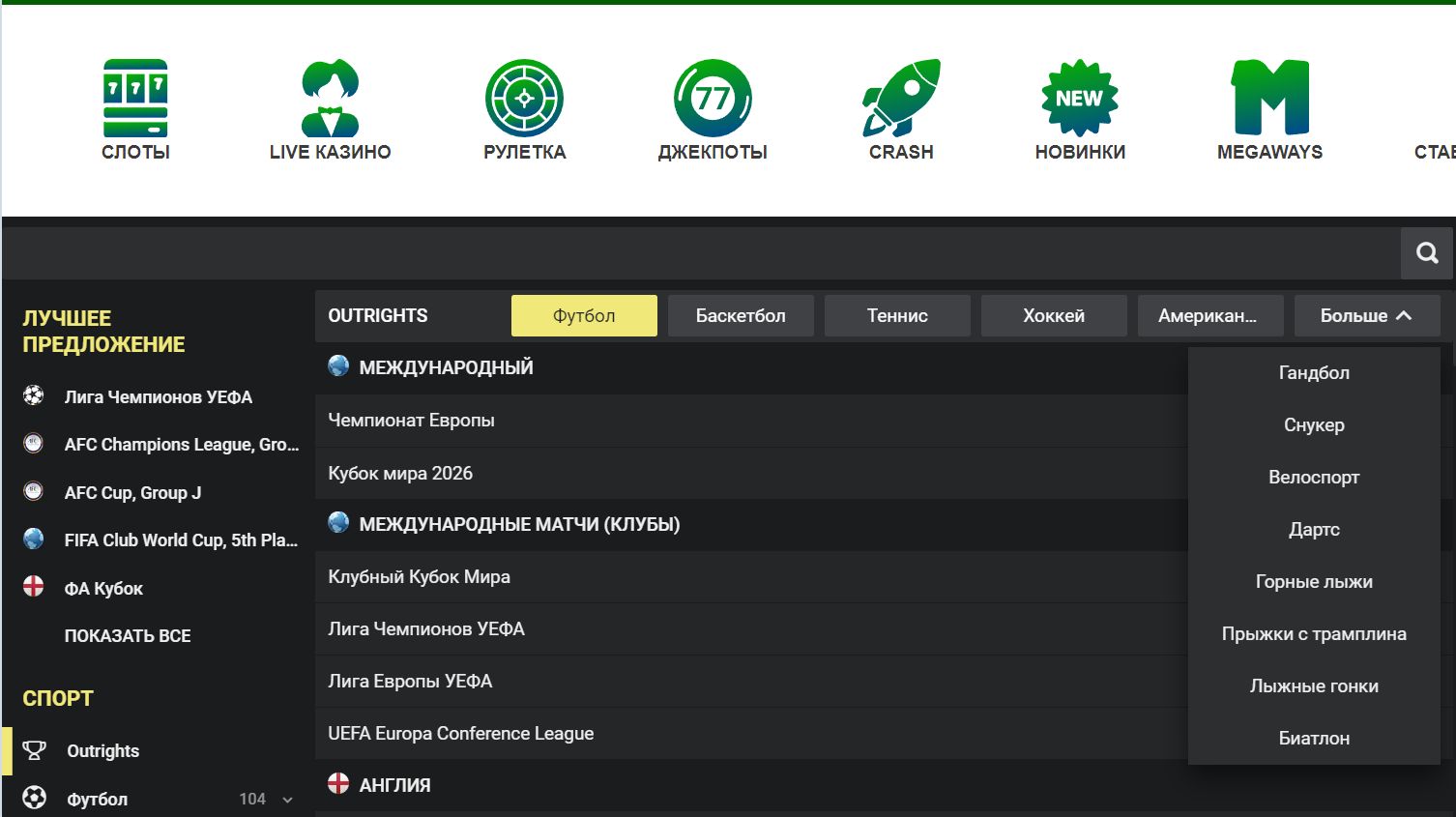Switch to the Хоккей tab
Image resolution: width=1456 pixels, height=817 pixels.
click(x=1054, y=315)
